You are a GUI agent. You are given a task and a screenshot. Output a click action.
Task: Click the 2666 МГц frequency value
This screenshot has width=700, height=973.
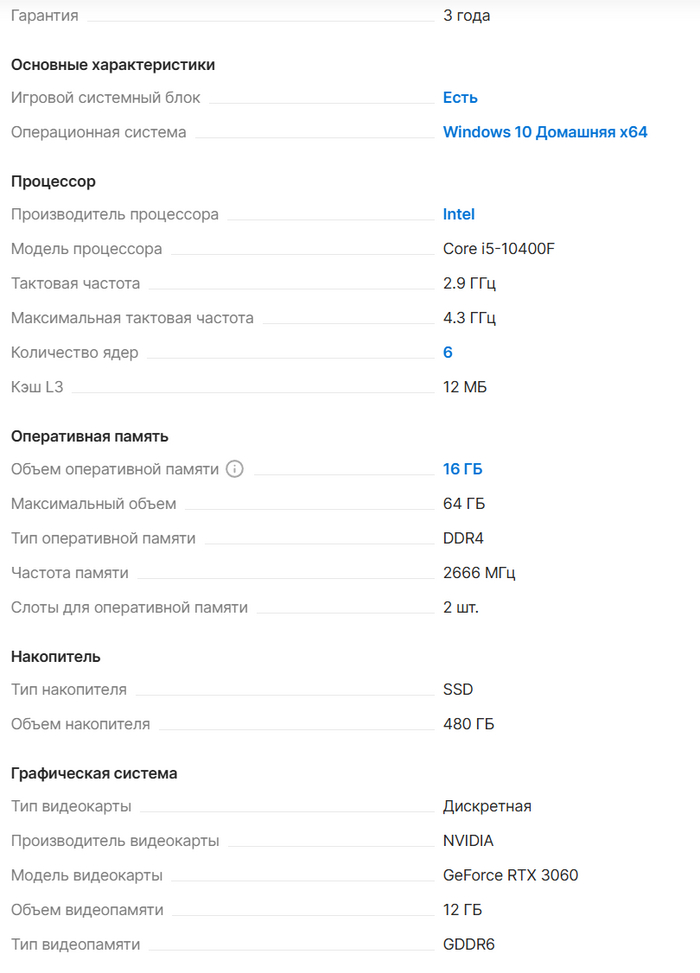tap(479, 573)
